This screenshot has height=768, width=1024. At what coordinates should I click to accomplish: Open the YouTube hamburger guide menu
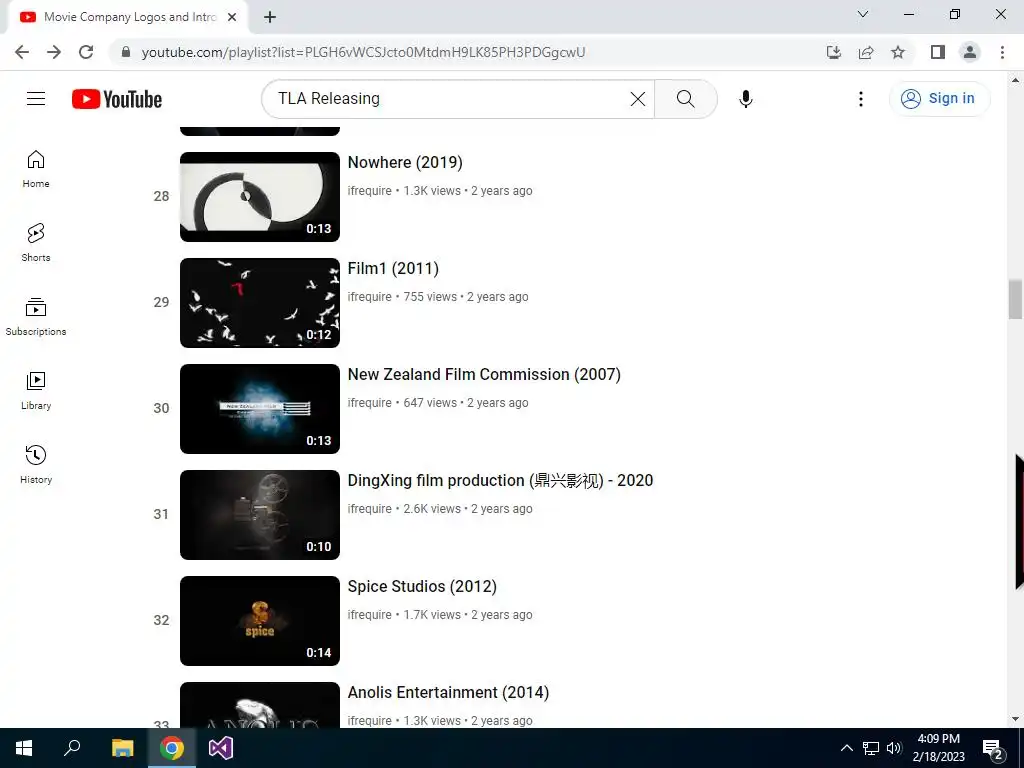click(x=36, y=99)
